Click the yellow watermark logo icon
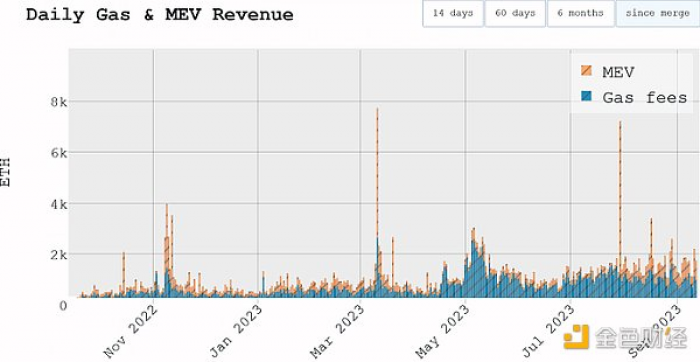 pos(576,337)
